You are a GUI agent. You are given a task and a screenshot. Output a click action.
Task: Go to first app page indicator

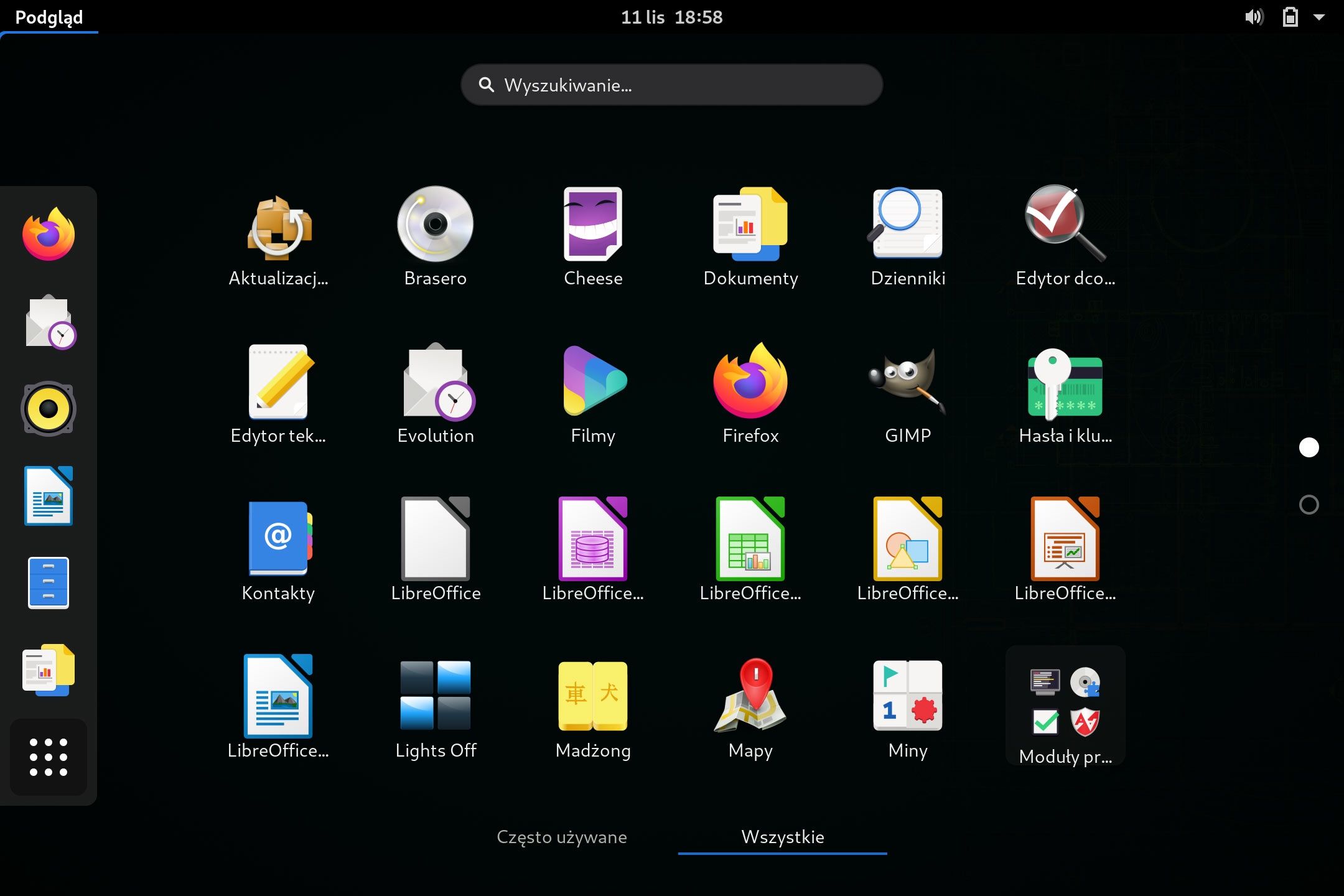(1309, 447)
